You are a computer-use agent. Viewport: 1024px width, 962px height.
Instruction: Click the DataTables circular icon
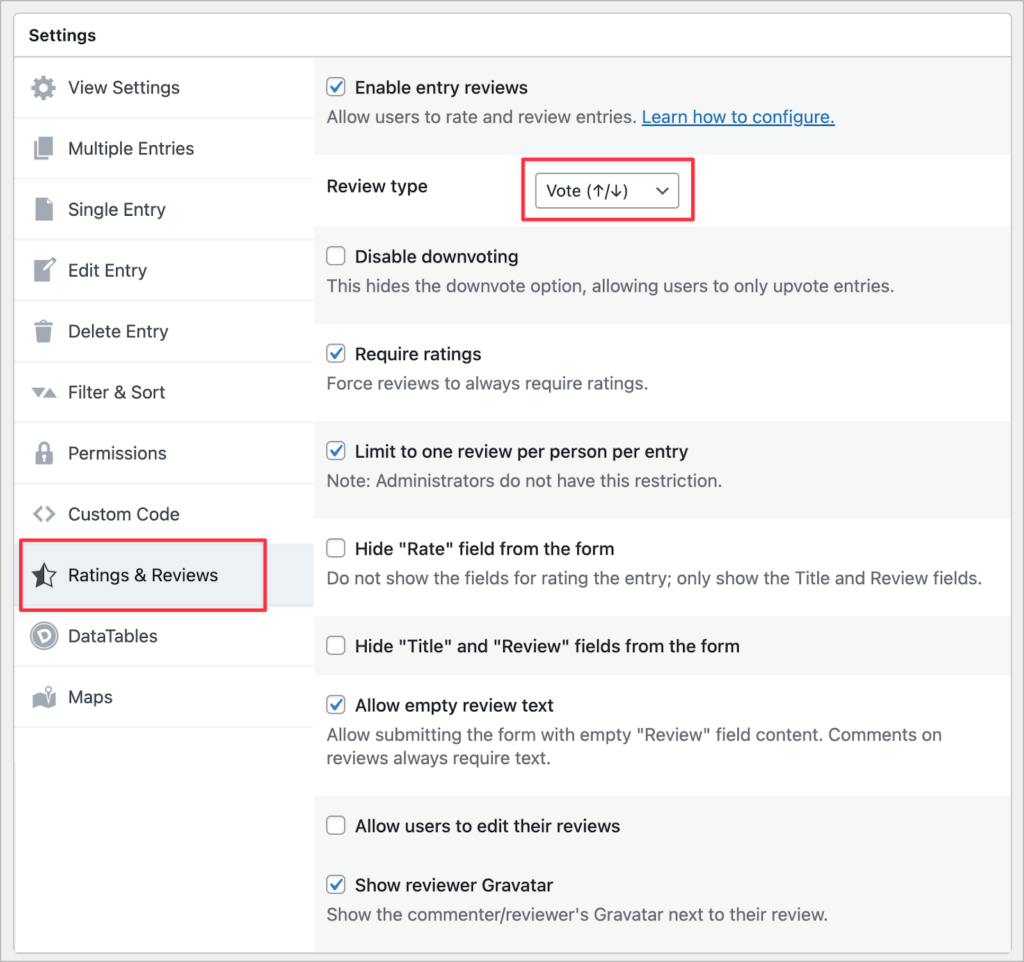[x=44, y=635]
